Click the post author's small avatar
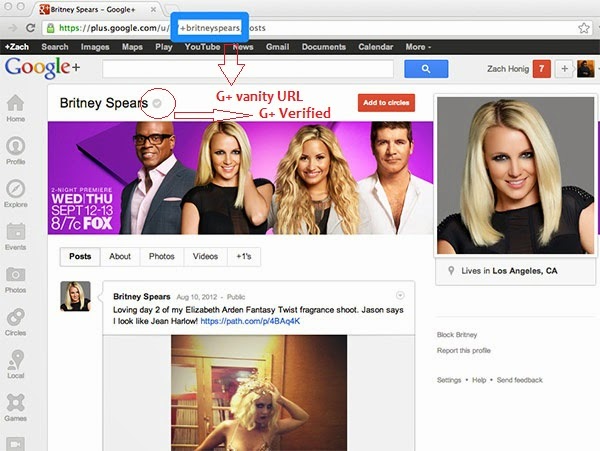 (x=75, y=296)
